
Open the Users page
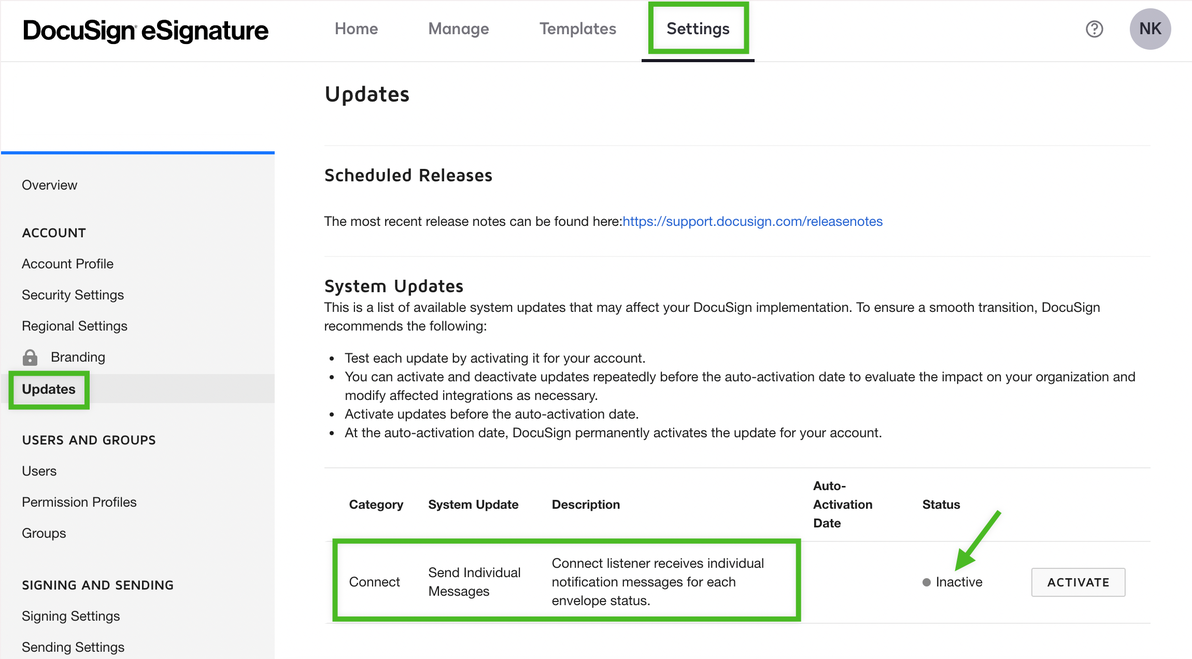click(39, 470)
